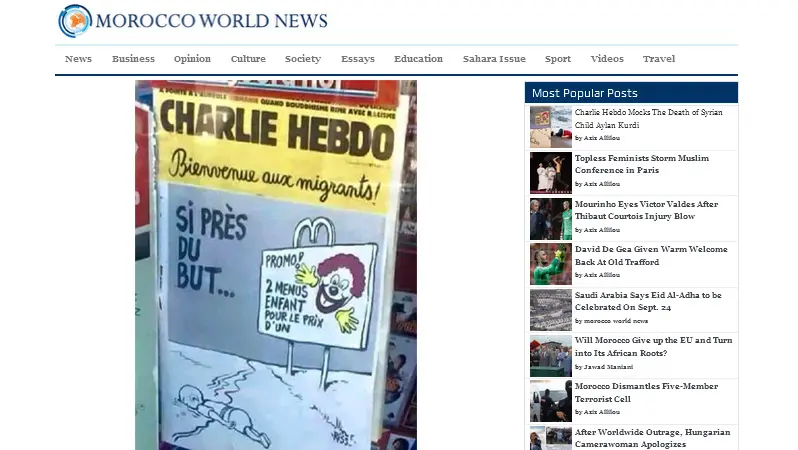The width and height of the screenshot is (798, 450).
Task: Click thumbnail for Topless Feminists post
Action: coord(551,173)
